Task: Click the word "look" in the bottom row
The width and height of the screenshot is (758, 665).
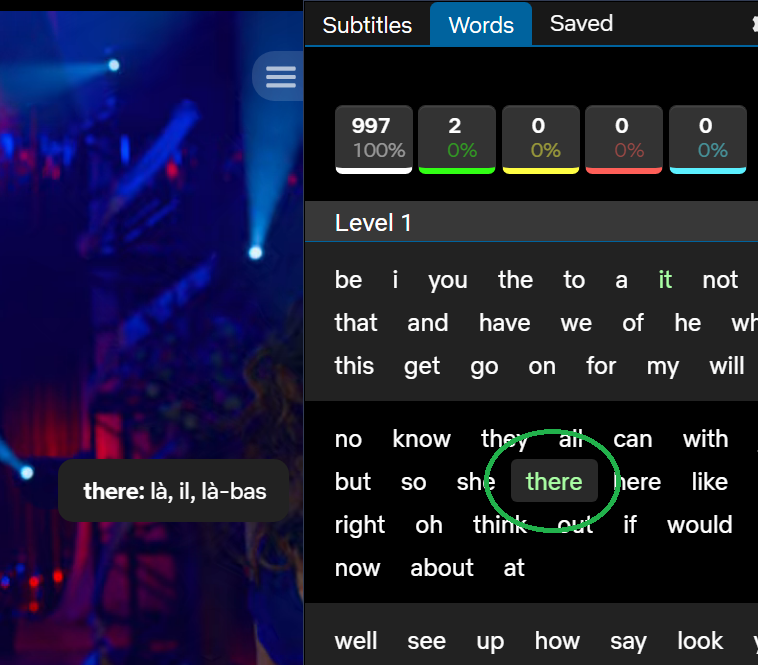Action: tap(699, 641)
